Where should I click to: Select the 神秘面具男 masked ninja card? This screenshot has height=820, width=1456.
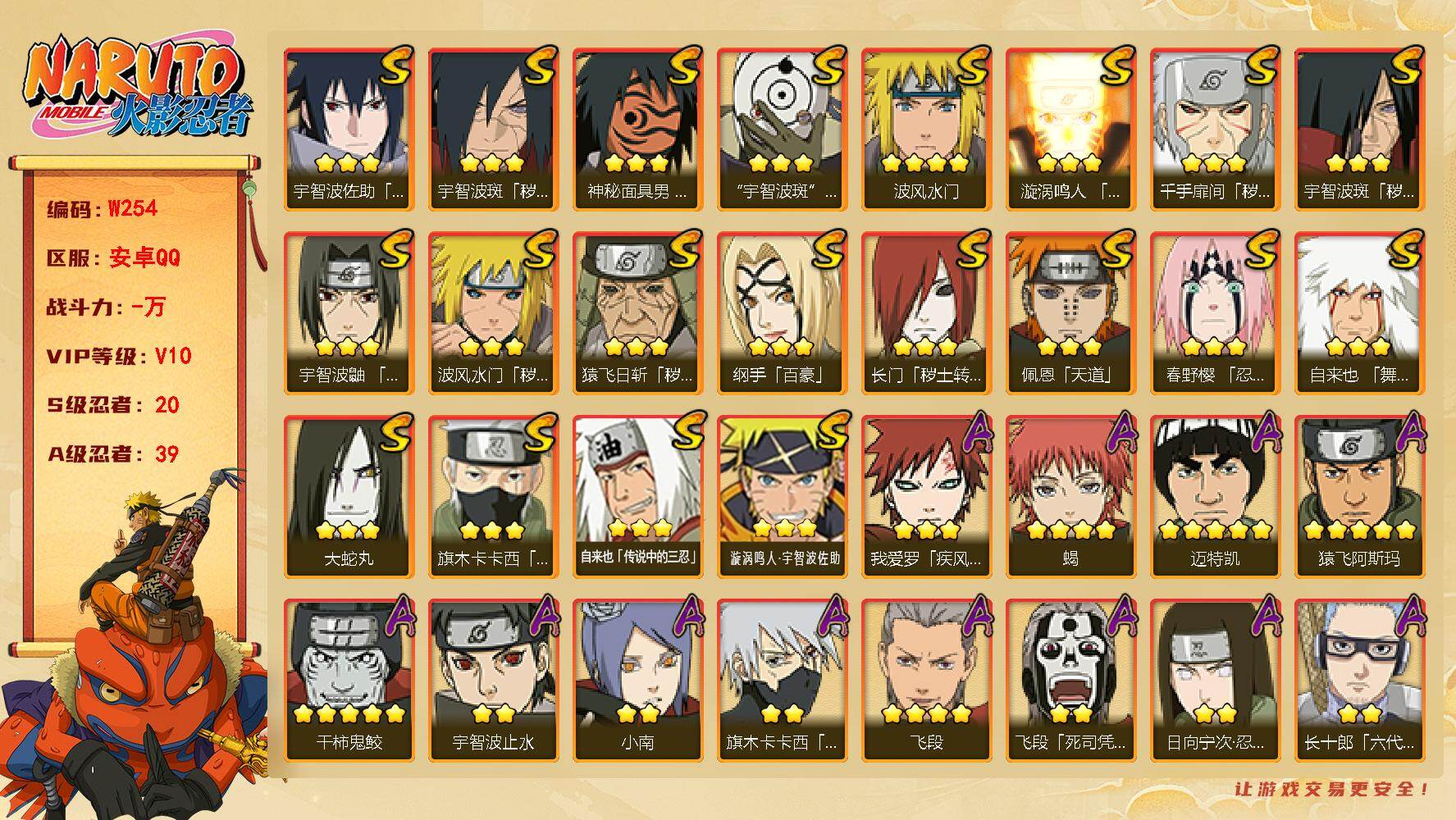coord(637,130)
